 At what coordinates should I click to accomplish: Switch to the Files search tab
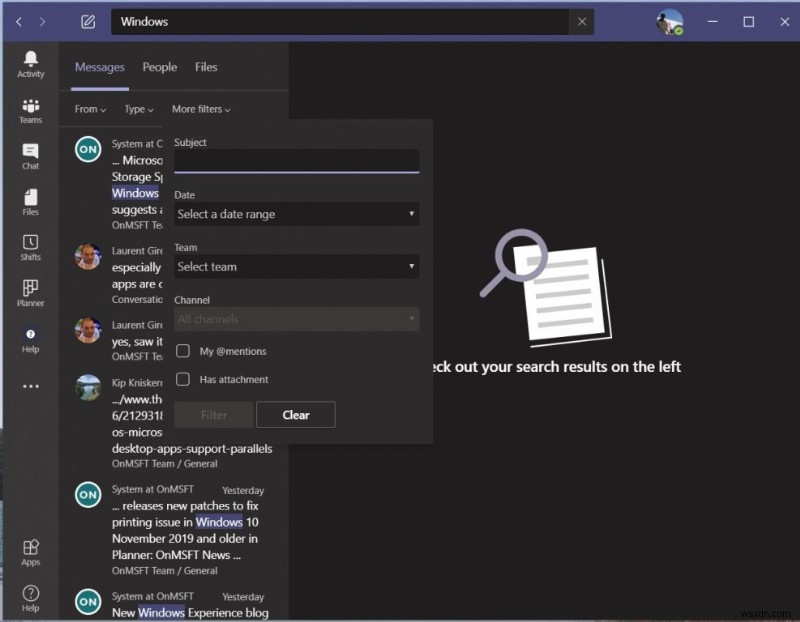[205, 67]
